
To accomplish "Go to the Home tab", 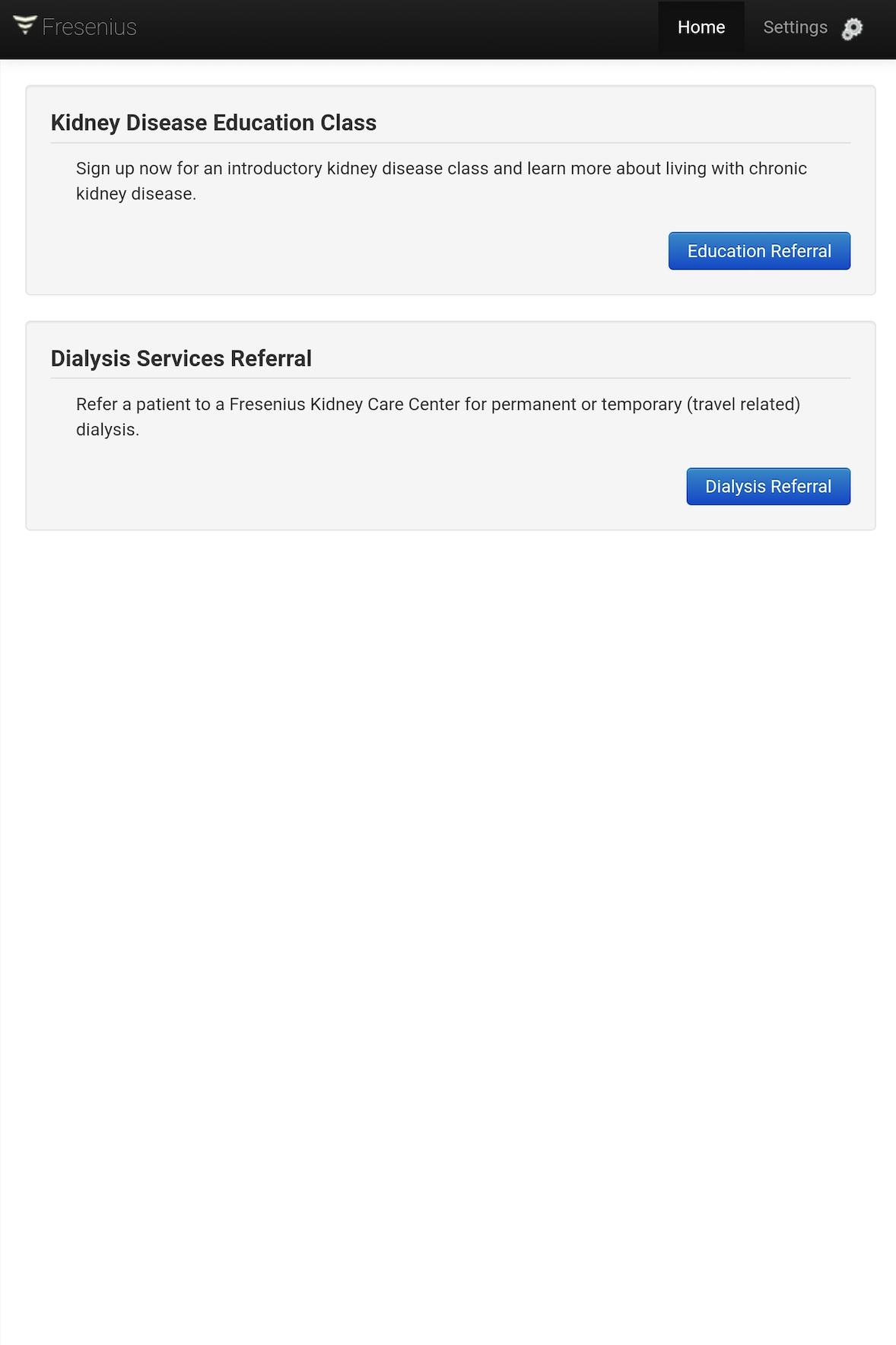I will [701, 27].
